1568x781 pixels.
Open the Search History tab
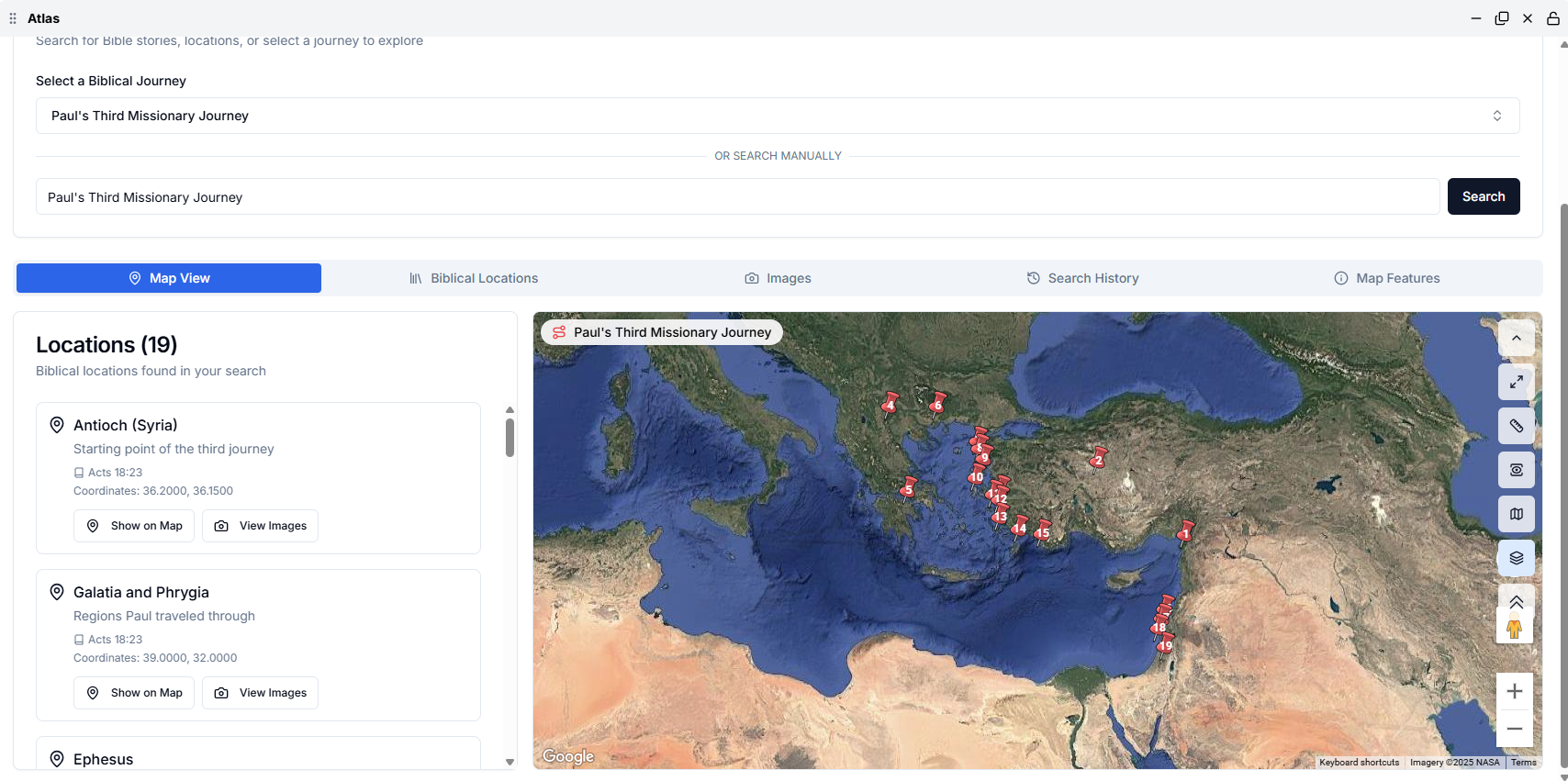[x=1083, y=278]
